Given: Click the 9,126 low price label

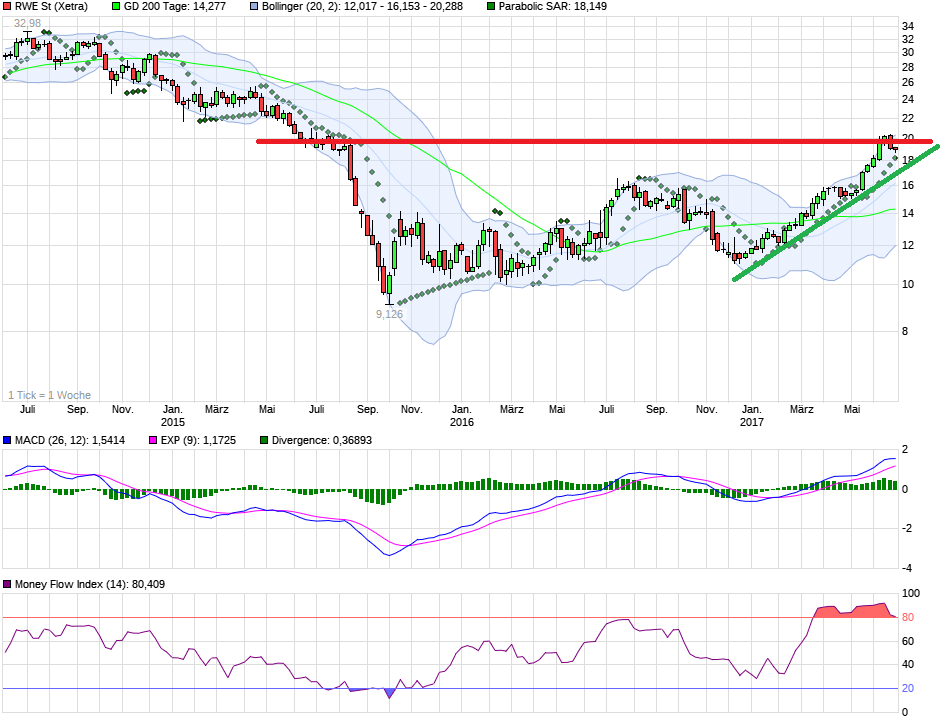Looking at the screenshot, I should click(x=389, y=314).
